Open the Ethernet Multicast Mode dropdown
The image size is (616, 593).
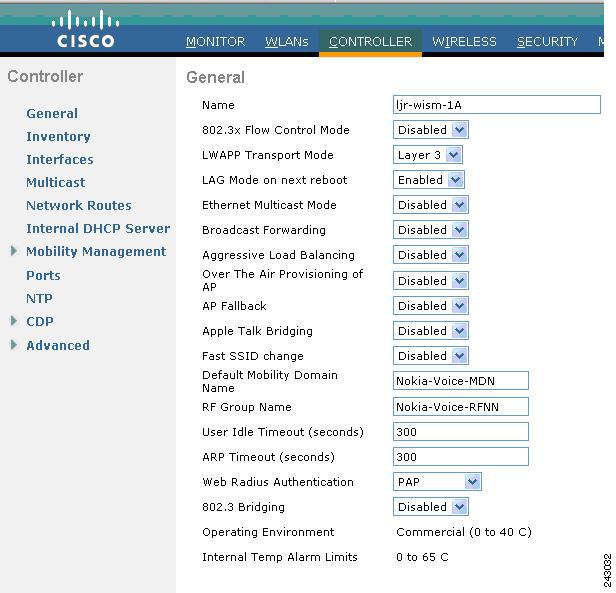point(431,205)
